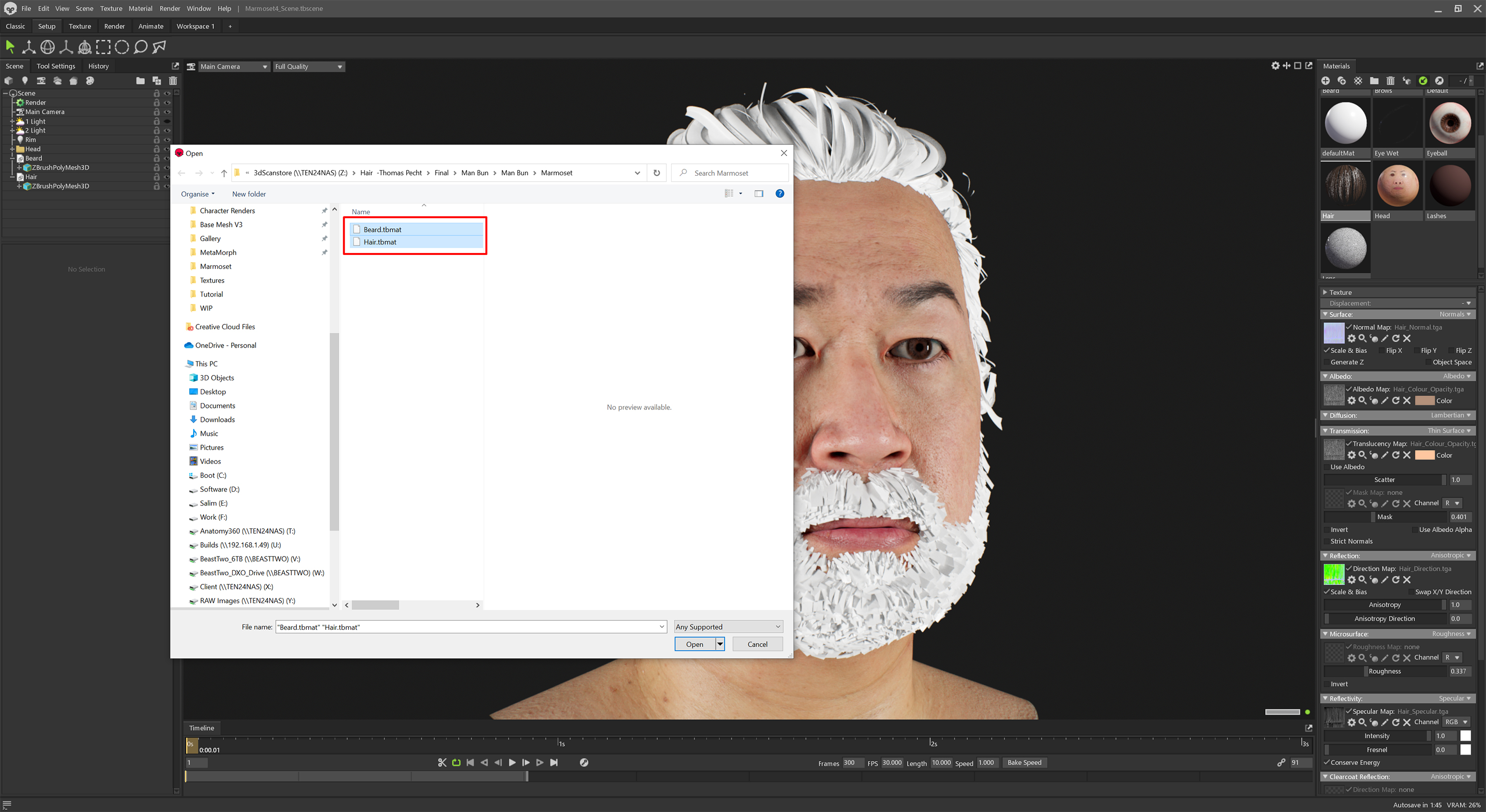The image size is (1486, 812).
Task: Switch to the Tool Settings tab
Action: click(56, 66)
